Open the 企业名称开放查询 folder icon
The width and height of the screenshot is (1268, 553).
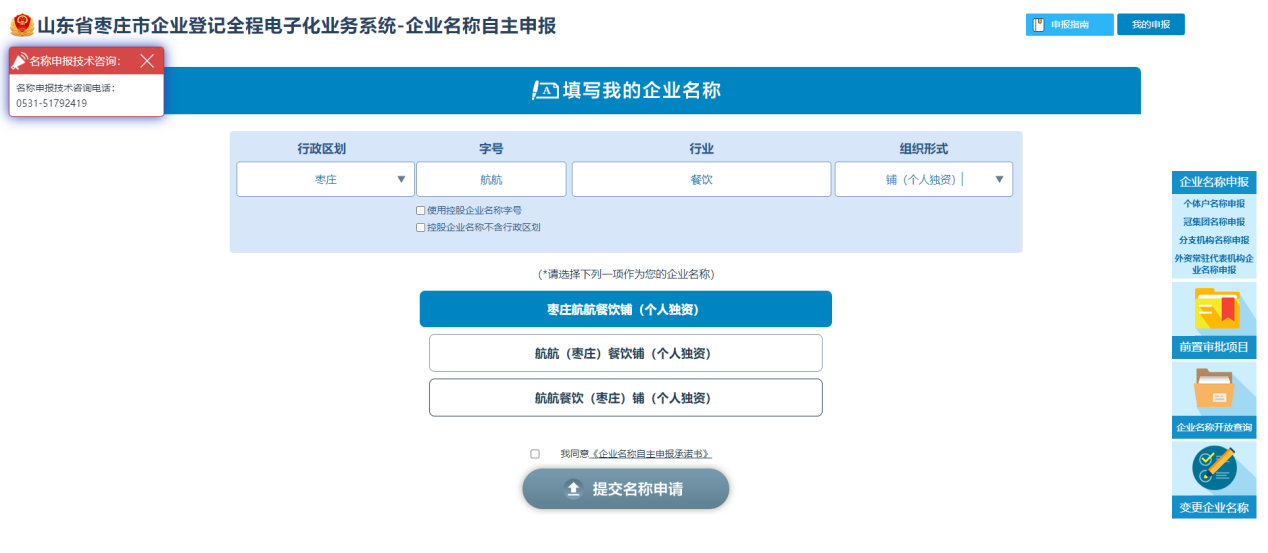pyautogui.click(x=1214, y=390)
